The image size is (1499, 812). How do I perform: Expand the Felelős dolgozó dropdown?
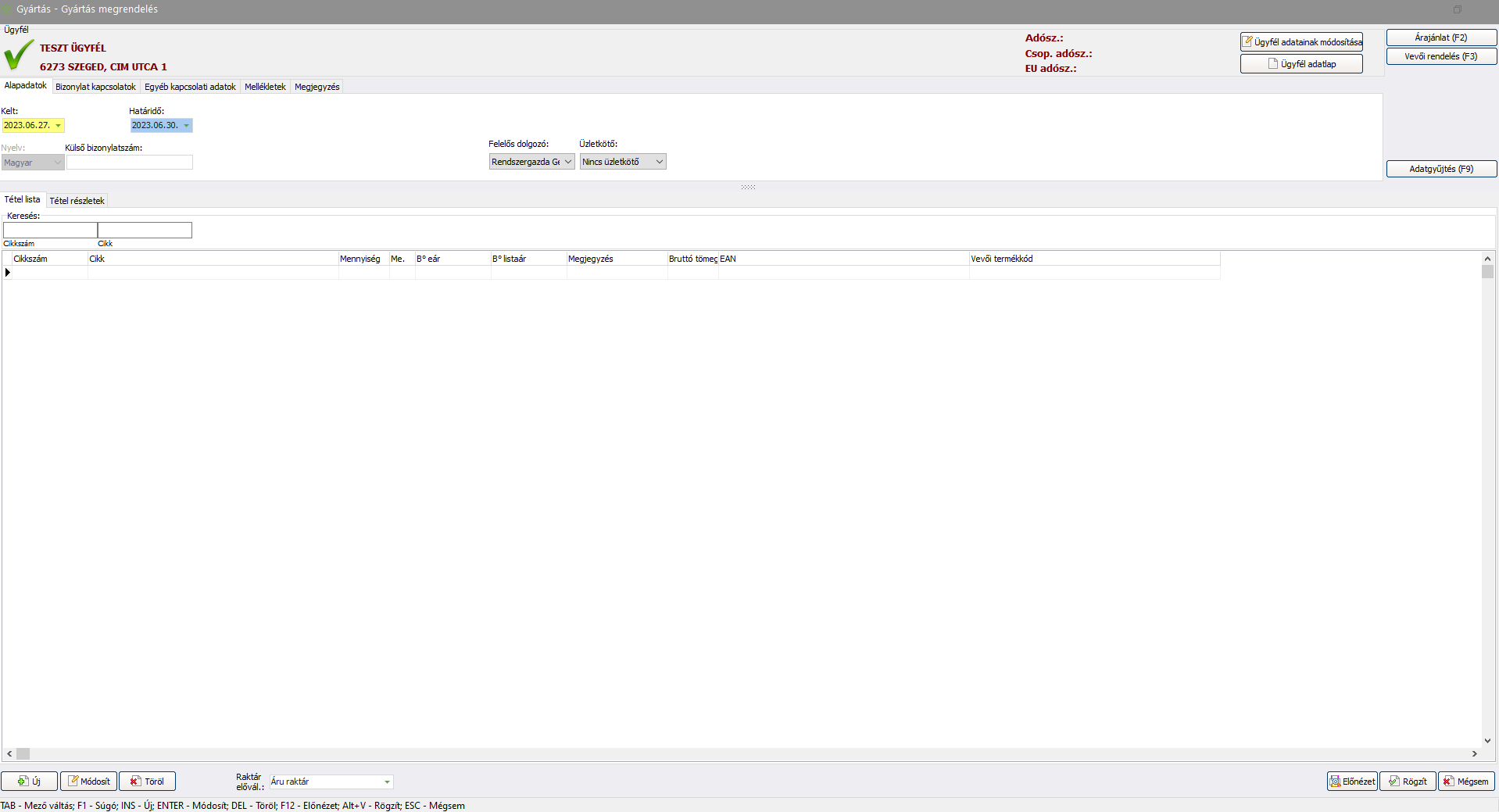point(568,162)
